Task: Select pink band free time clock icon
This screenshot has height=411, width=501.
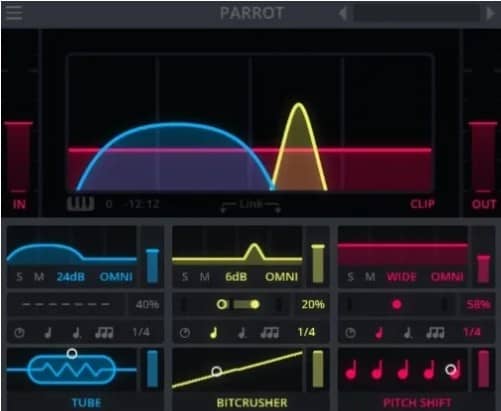Action: [x=350, y=333]
